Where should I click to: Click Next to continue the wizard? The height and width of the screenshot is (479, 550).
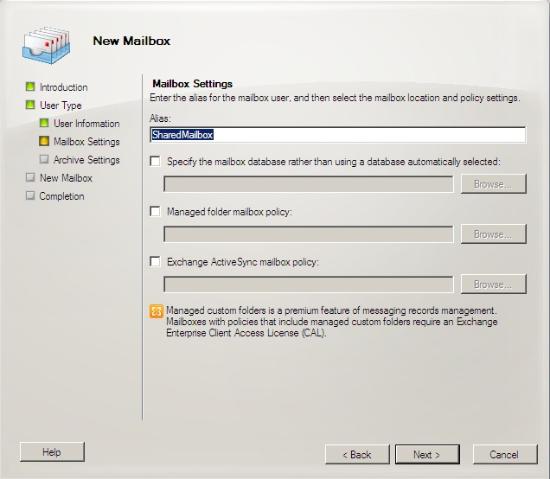(427, 454)
